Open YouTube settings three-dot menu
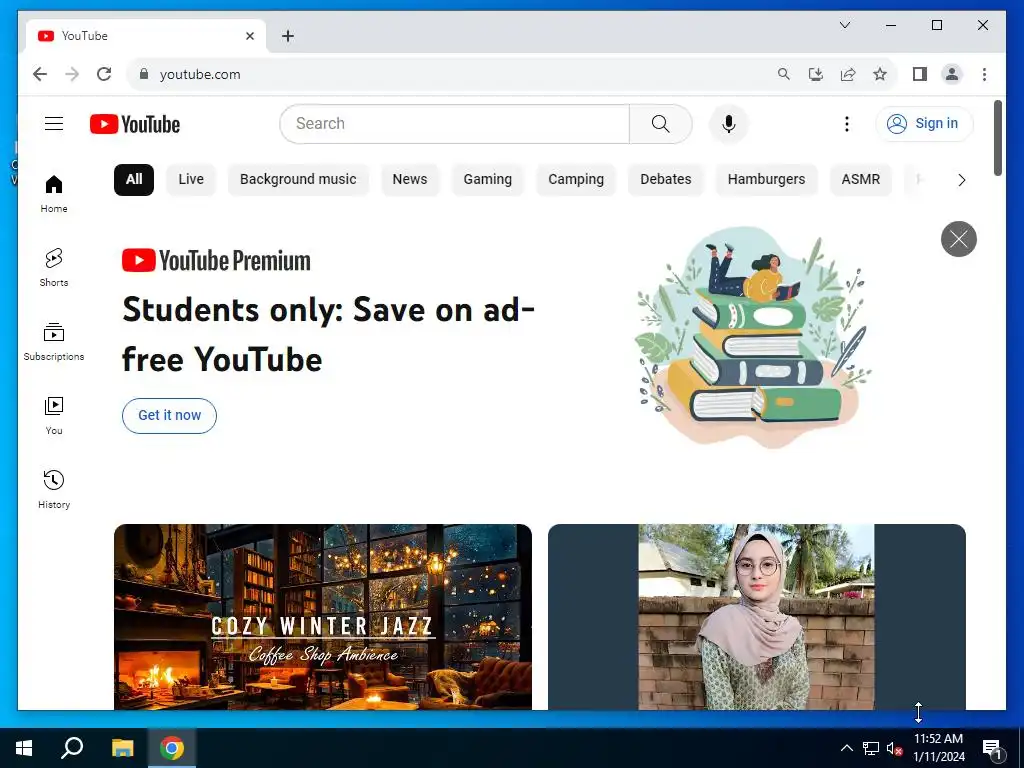Image resolution: width=1024 pixels, height=768 pixels. click(846, 123)
